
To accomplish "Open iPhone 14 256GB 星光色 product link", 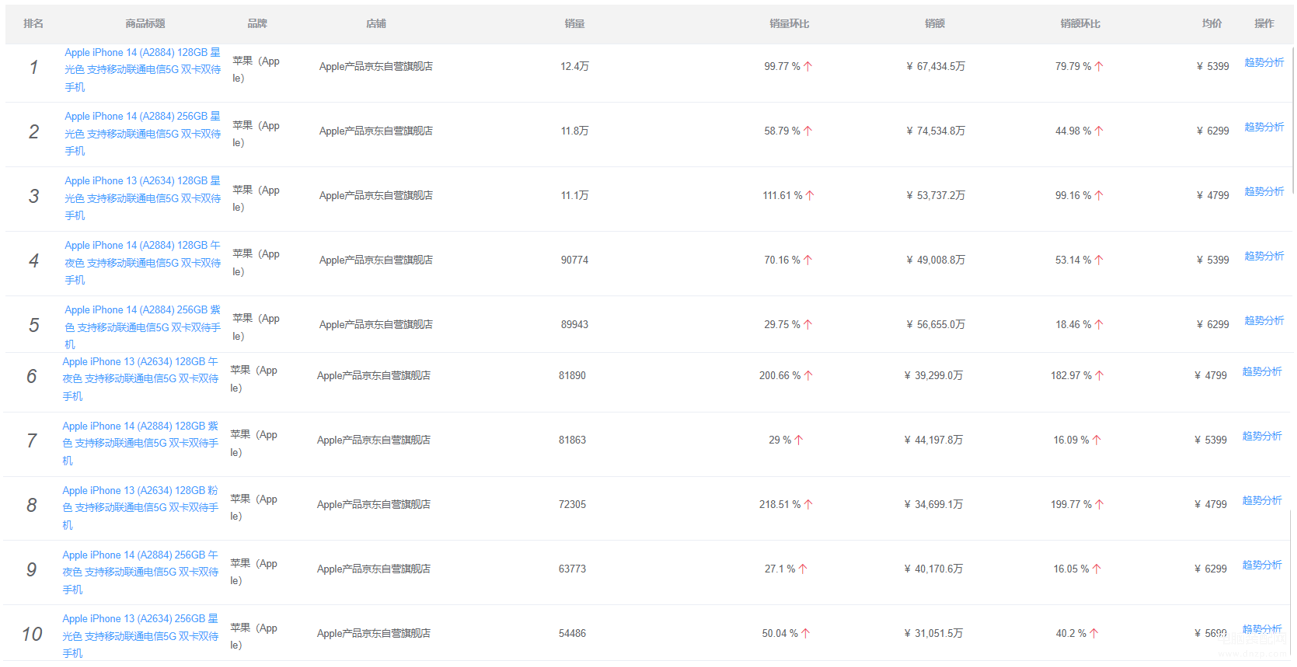I will point(143,133).
